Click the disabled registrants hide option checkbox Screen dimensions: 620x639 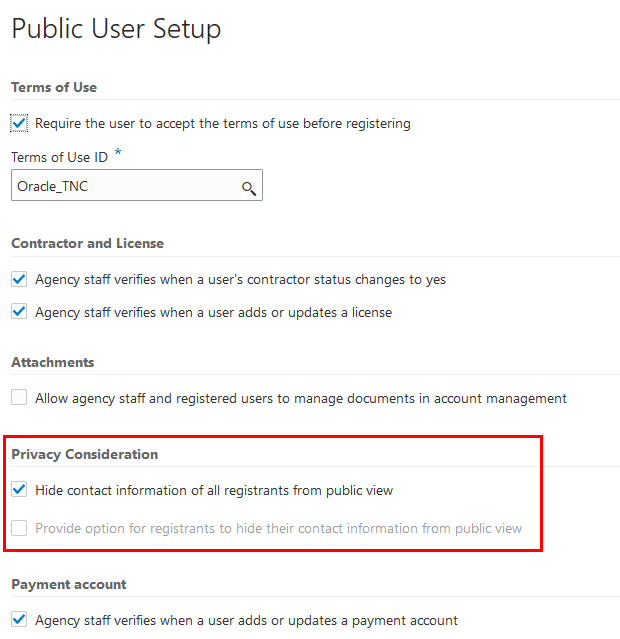[19, 528]
